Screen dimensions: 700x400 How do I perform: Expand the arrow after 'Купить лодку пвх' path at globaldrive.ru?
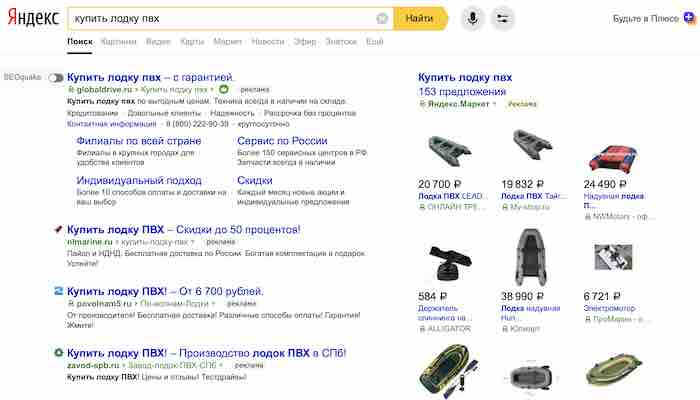(212, 90)
